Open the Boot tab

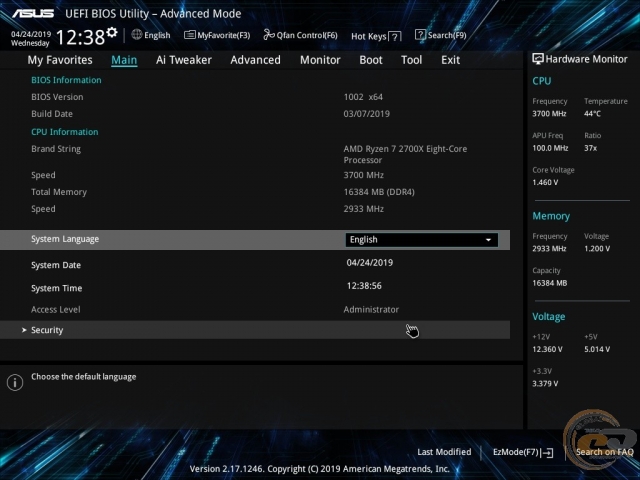point(371,60)
